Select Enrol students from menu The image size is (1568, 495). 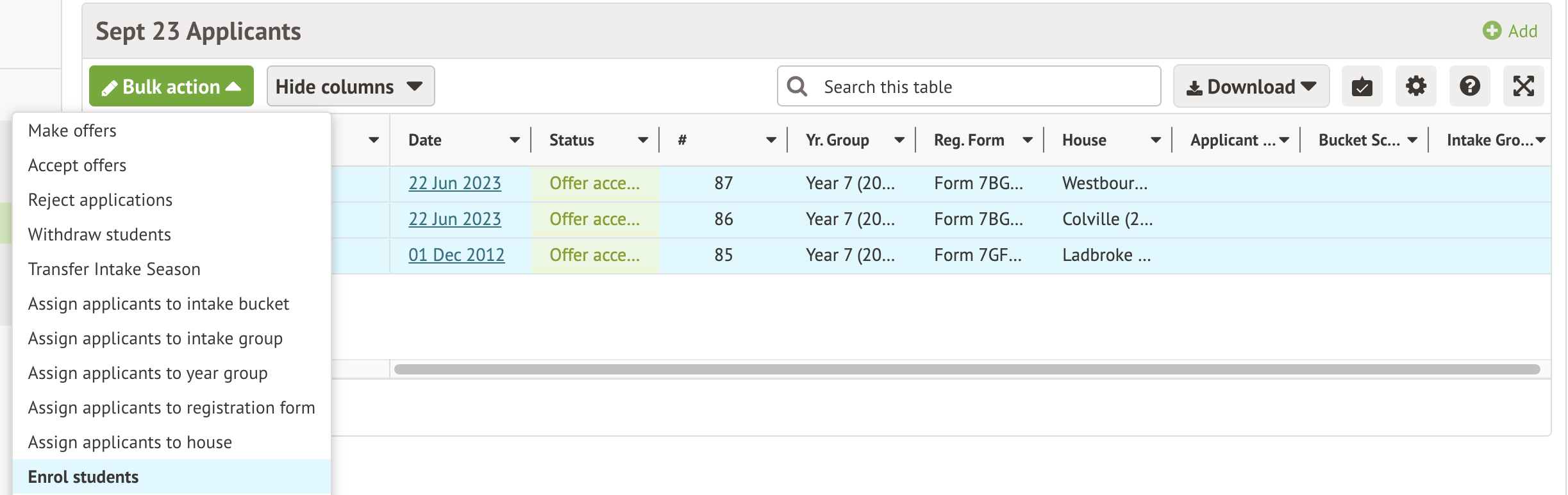point(83,477)
